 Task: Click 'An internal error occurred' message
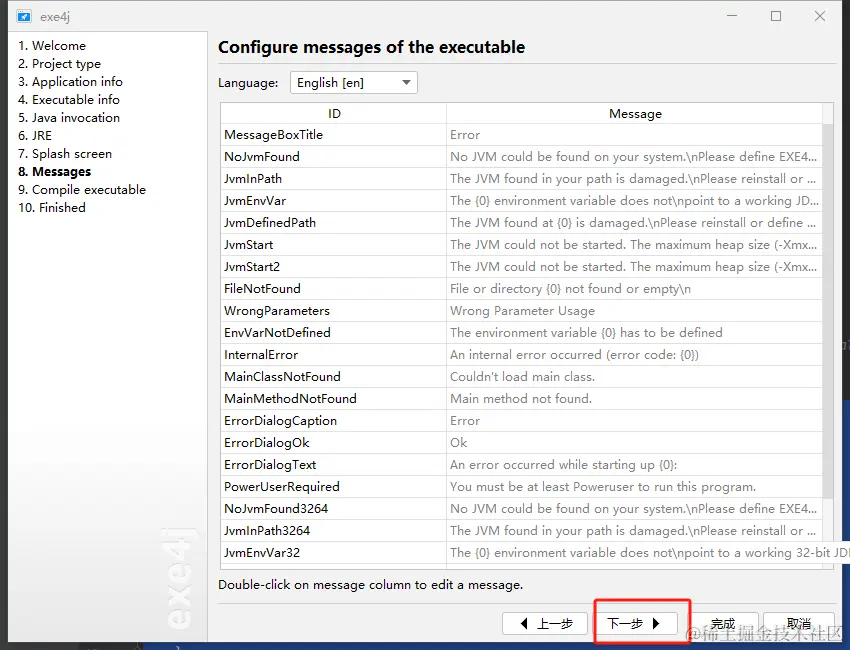point(634,355)
